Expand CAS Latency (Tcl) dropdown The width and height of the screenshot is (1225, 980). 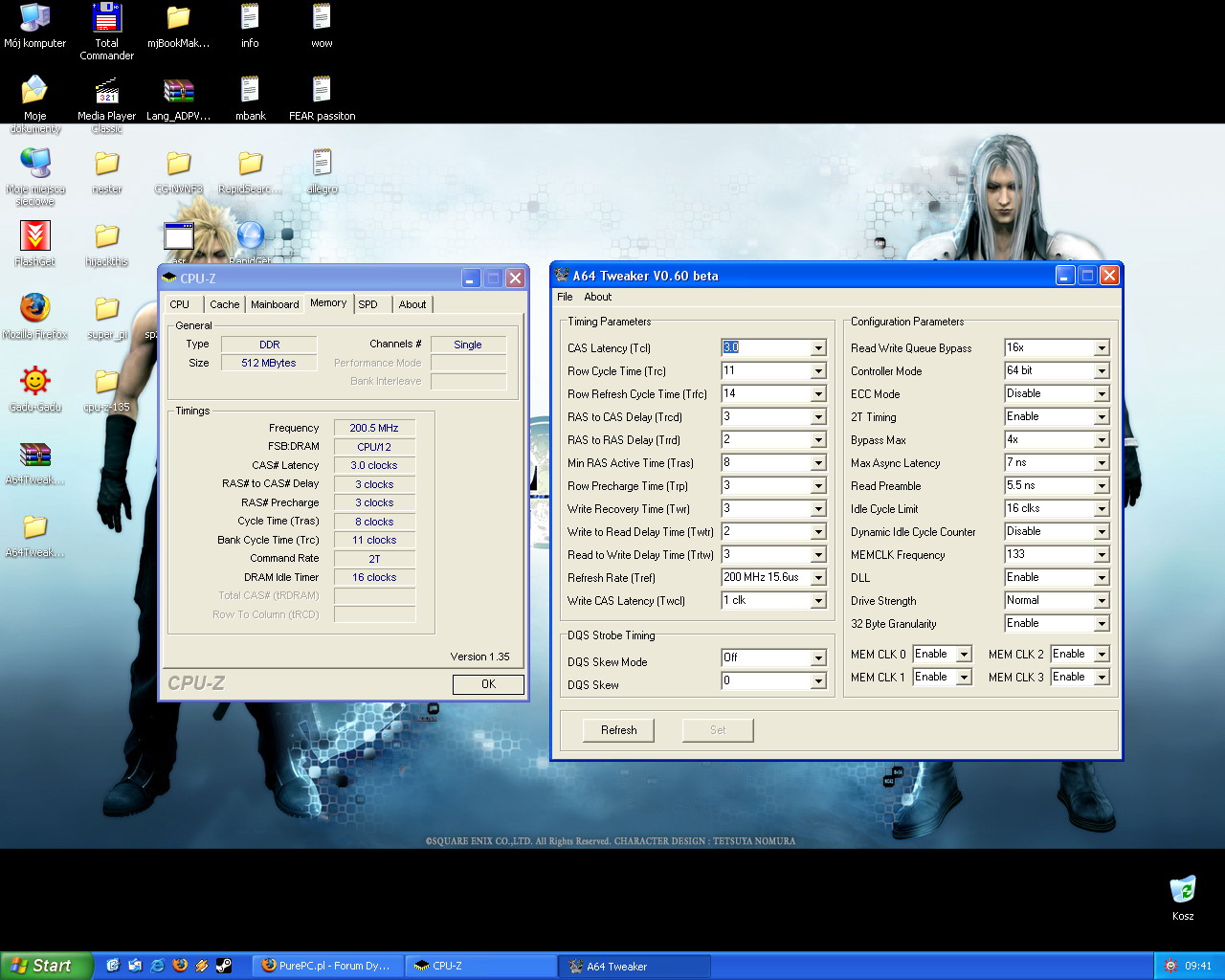818,348
